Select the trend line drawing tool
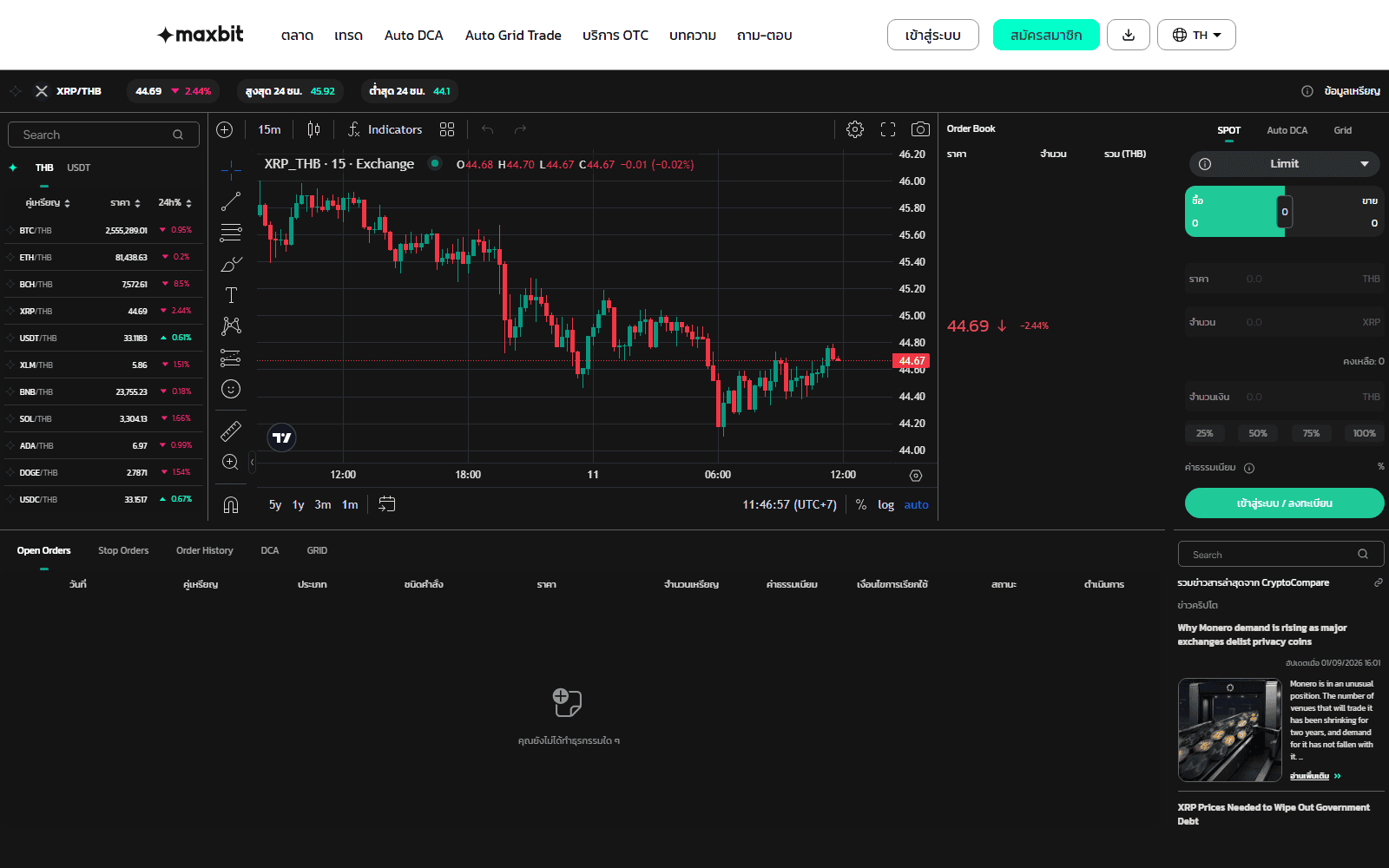 click(231, 201)
